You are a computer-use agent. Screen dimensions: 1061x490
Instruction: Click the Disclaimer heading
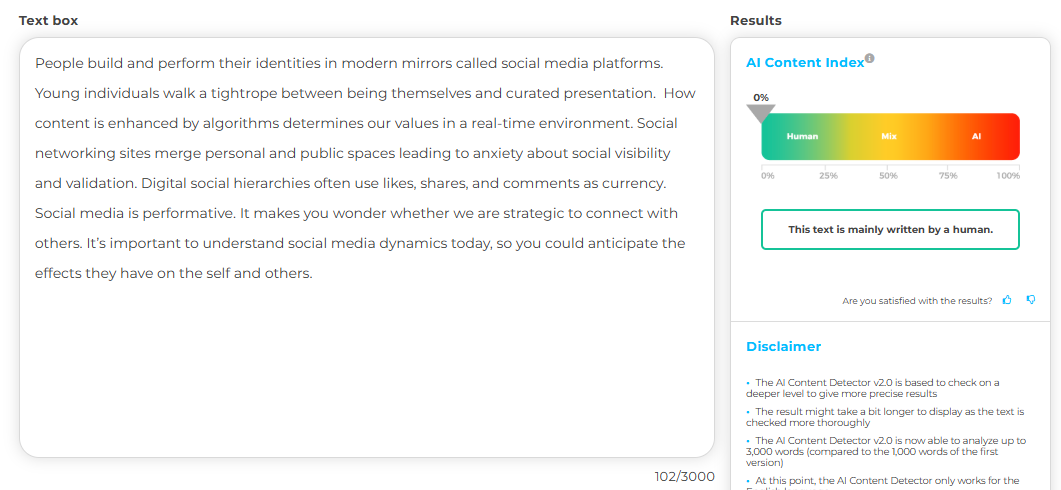point(783,347)
